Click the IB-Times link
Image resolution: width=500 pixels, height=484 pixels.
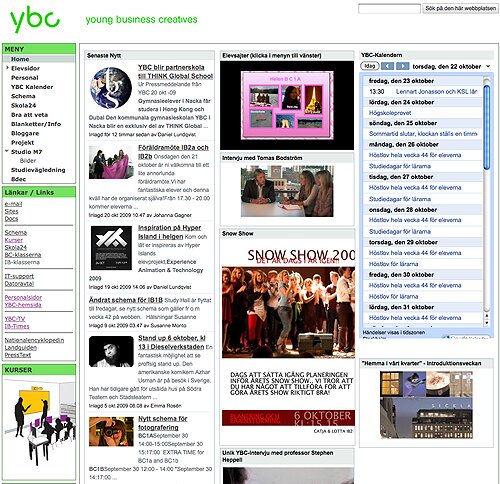17,326
